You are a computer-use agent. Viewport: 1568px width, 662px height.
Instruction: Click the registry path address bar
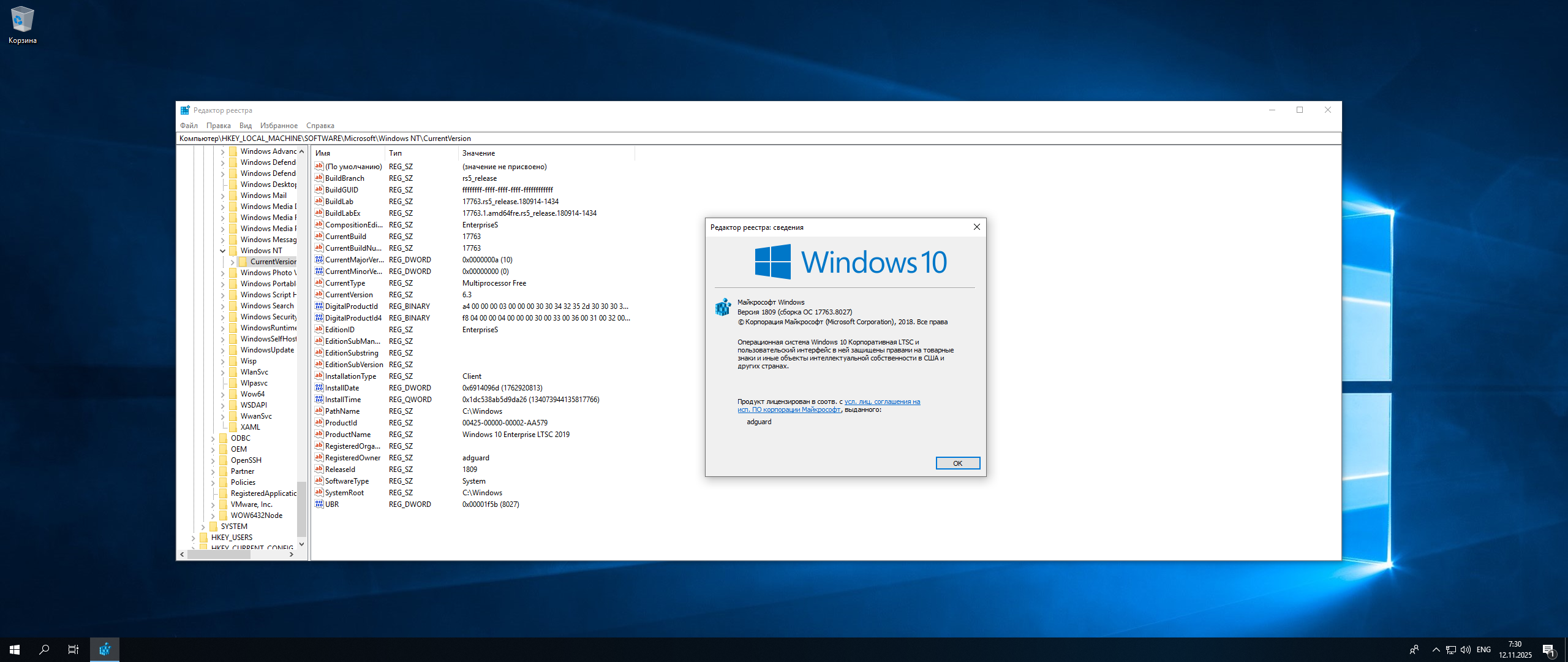coord(735,139)
